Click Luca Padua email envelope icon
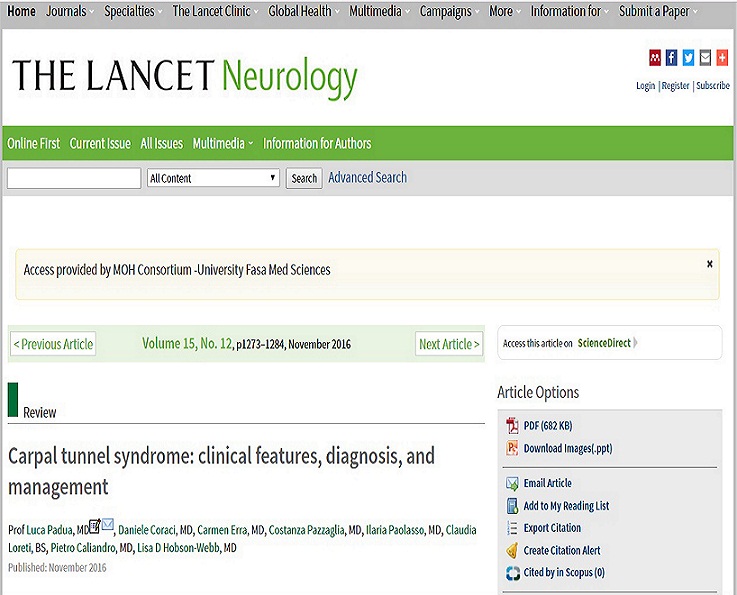The height and width of the screenshot is (595, 737). pos(108,524)
